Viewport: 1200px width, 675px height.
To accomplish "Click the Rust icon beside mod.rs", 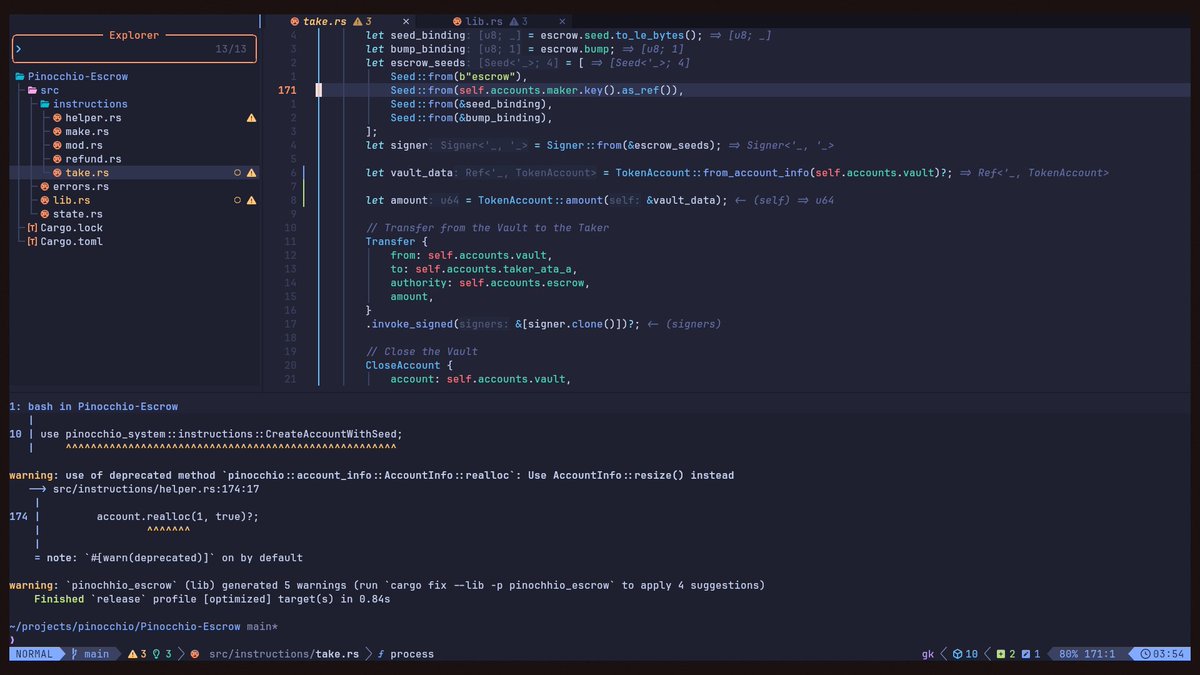I will pos(57,146).
